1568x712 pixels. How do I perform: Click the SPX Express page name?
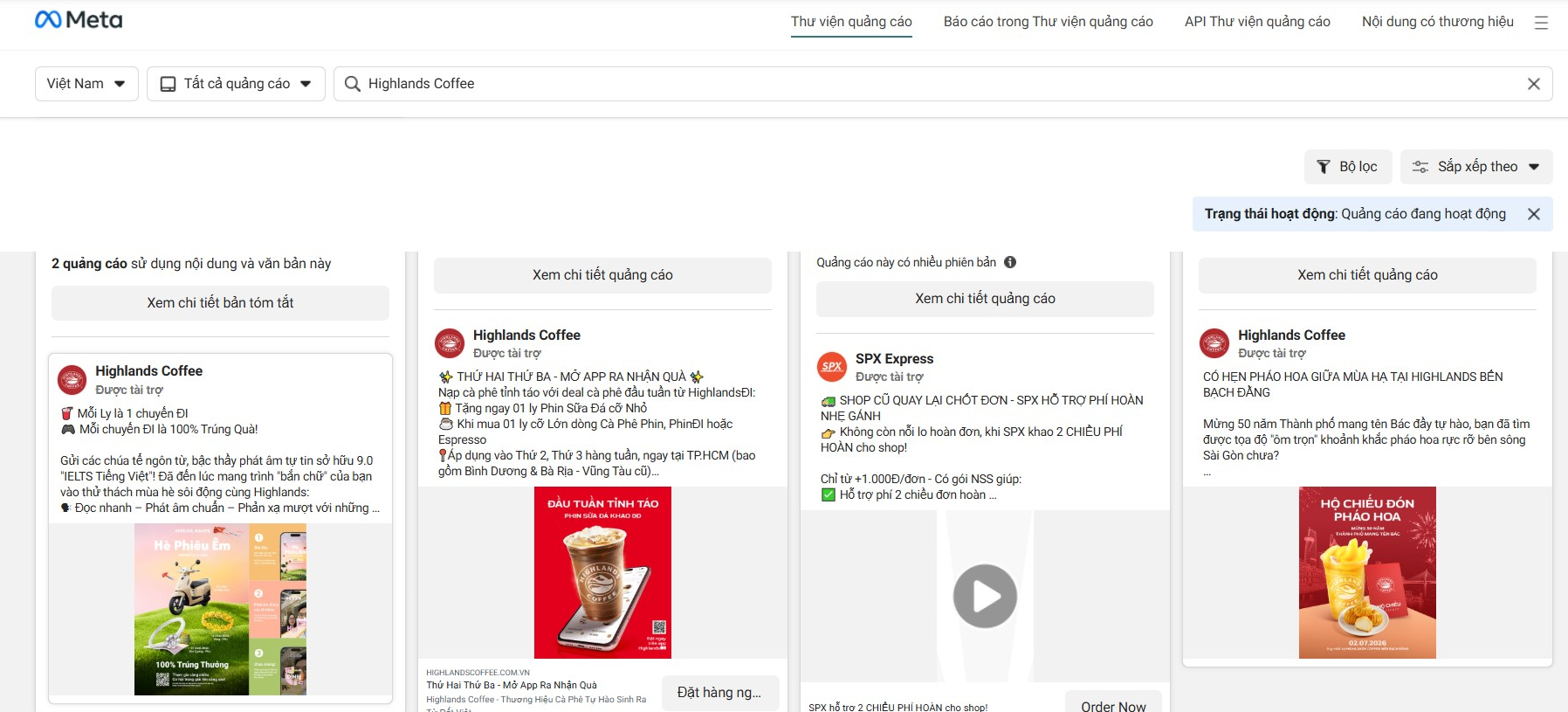894,359
